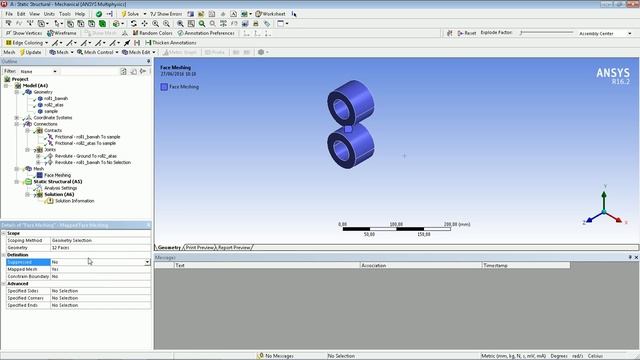
Task: Open the Edit menu
Action: (21, 14)
